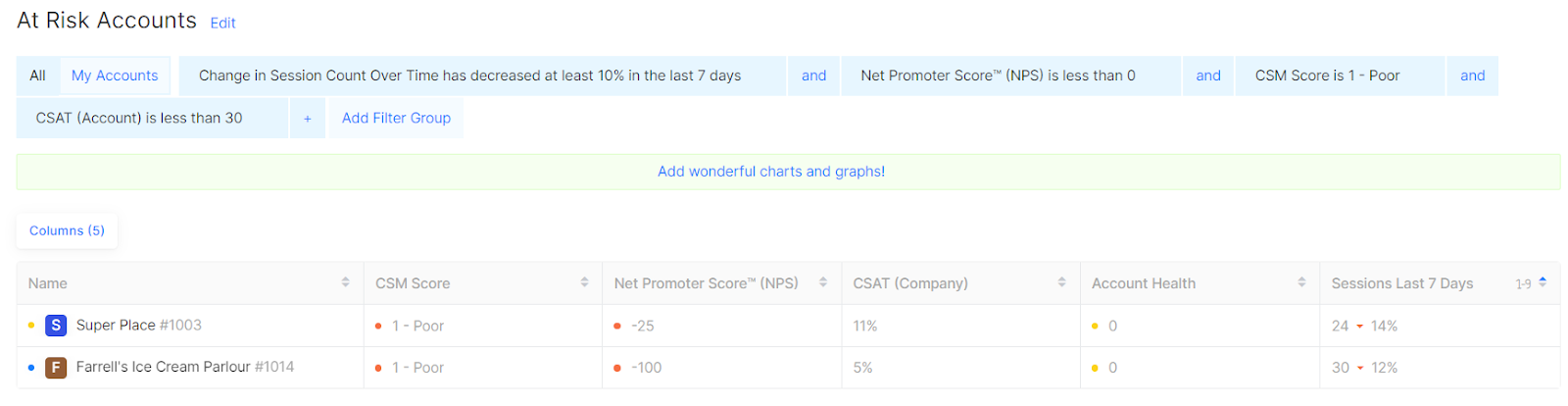Sort by the Name column arrows

click(x=345, y=282)
